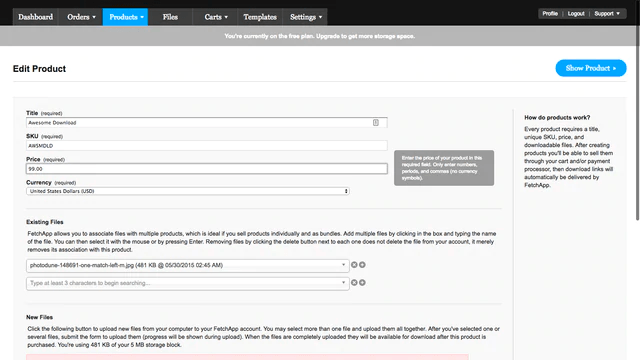This screenshot has height=360, width=640.
Task: Open the file search combo box arrow
Action: (343, 282)
